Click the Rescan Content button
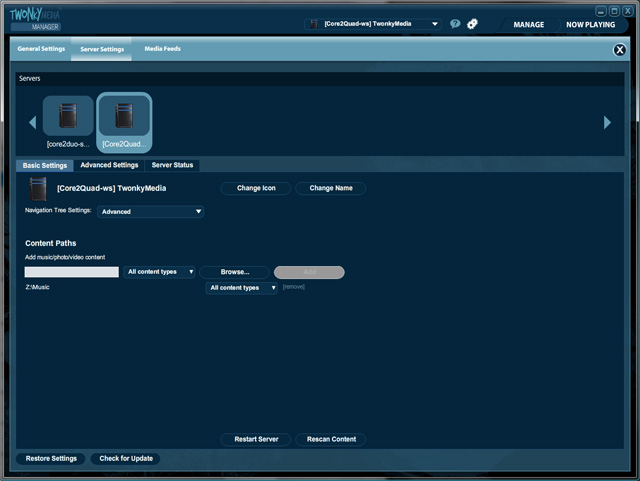Image resolution: width=640 pixels, height=481 pixels. click(331, 439)
